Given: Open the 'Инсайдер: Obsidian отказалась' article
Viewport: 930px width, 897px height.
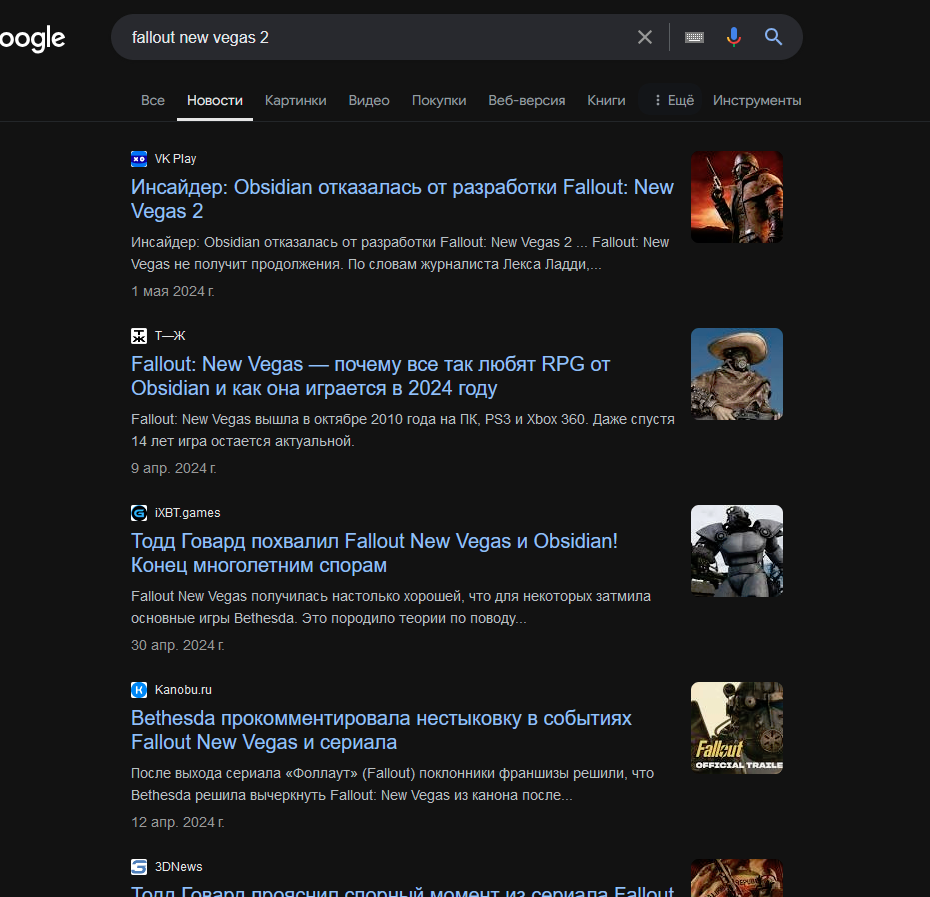Looking at the screenshot, I should point(402,199).
